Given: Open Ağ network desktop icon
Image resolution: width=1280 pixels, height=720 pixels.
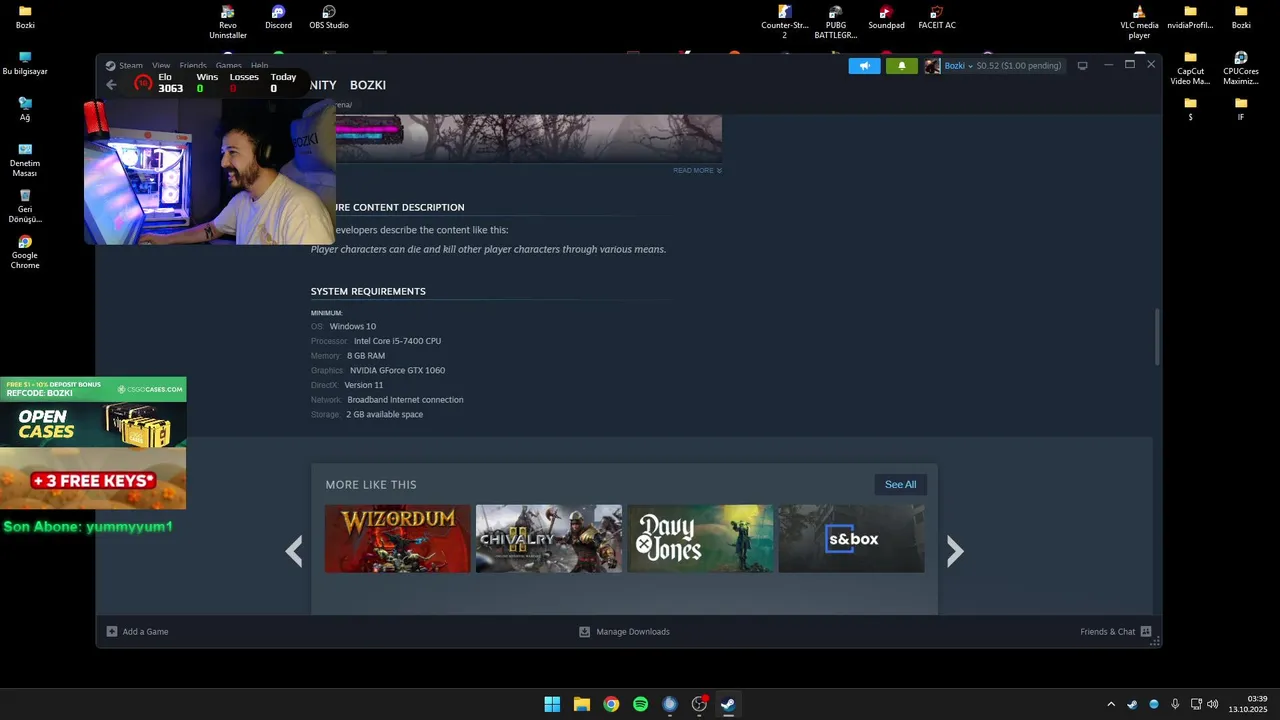Looking at the screenshot, I should click(x=25, y=110).
